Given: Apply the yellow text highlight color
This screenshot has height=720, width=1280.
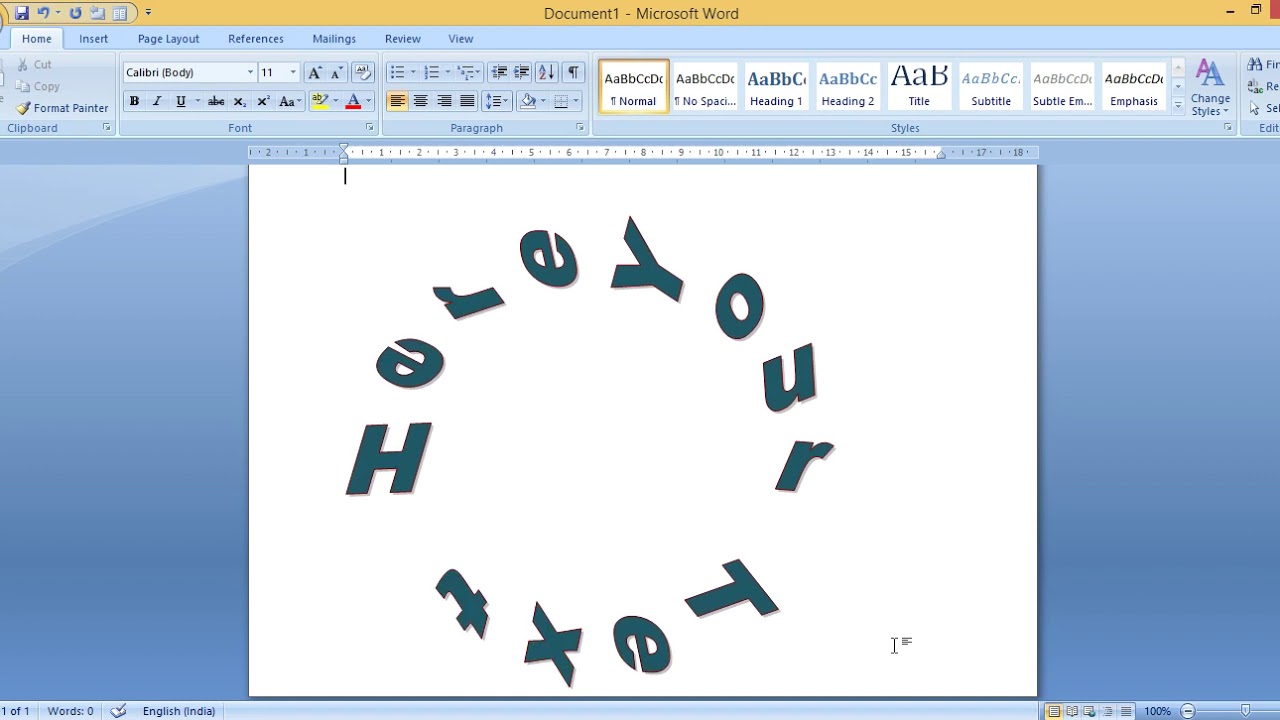Looking at the screenshot, I should (320, 101).
